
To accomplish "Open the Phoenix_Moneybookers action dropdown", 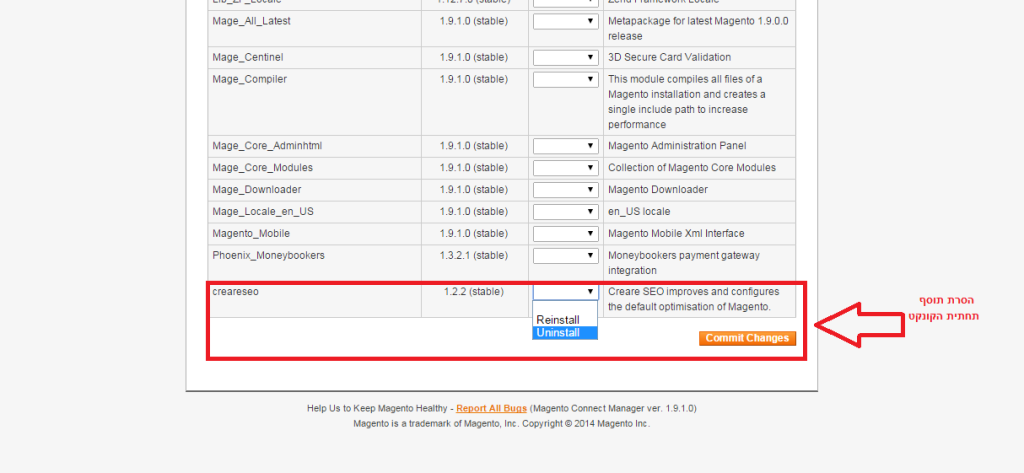I will [566, 255].
